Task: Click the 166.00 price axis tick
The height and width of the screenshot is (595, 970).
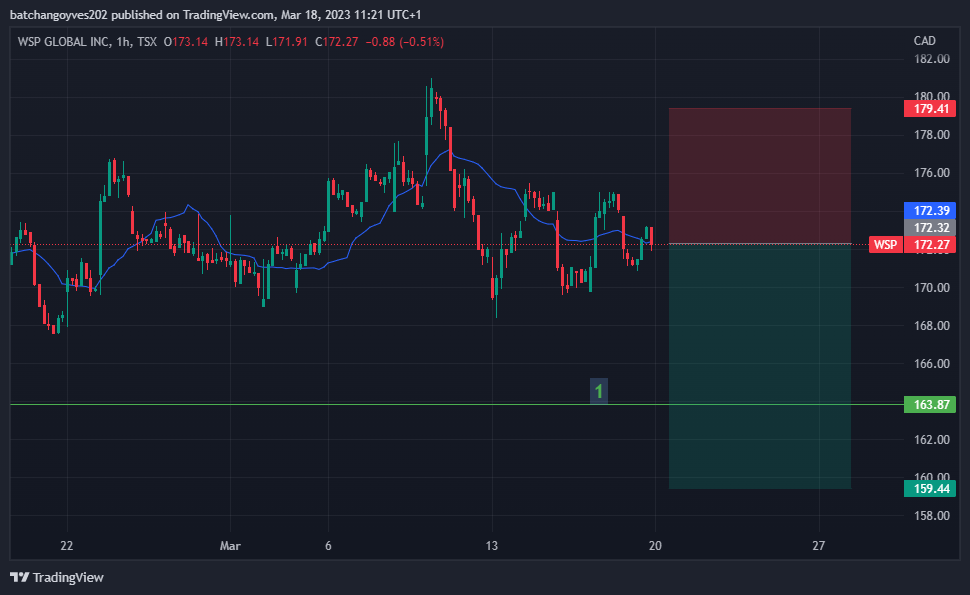Action: tap(932, 364)
